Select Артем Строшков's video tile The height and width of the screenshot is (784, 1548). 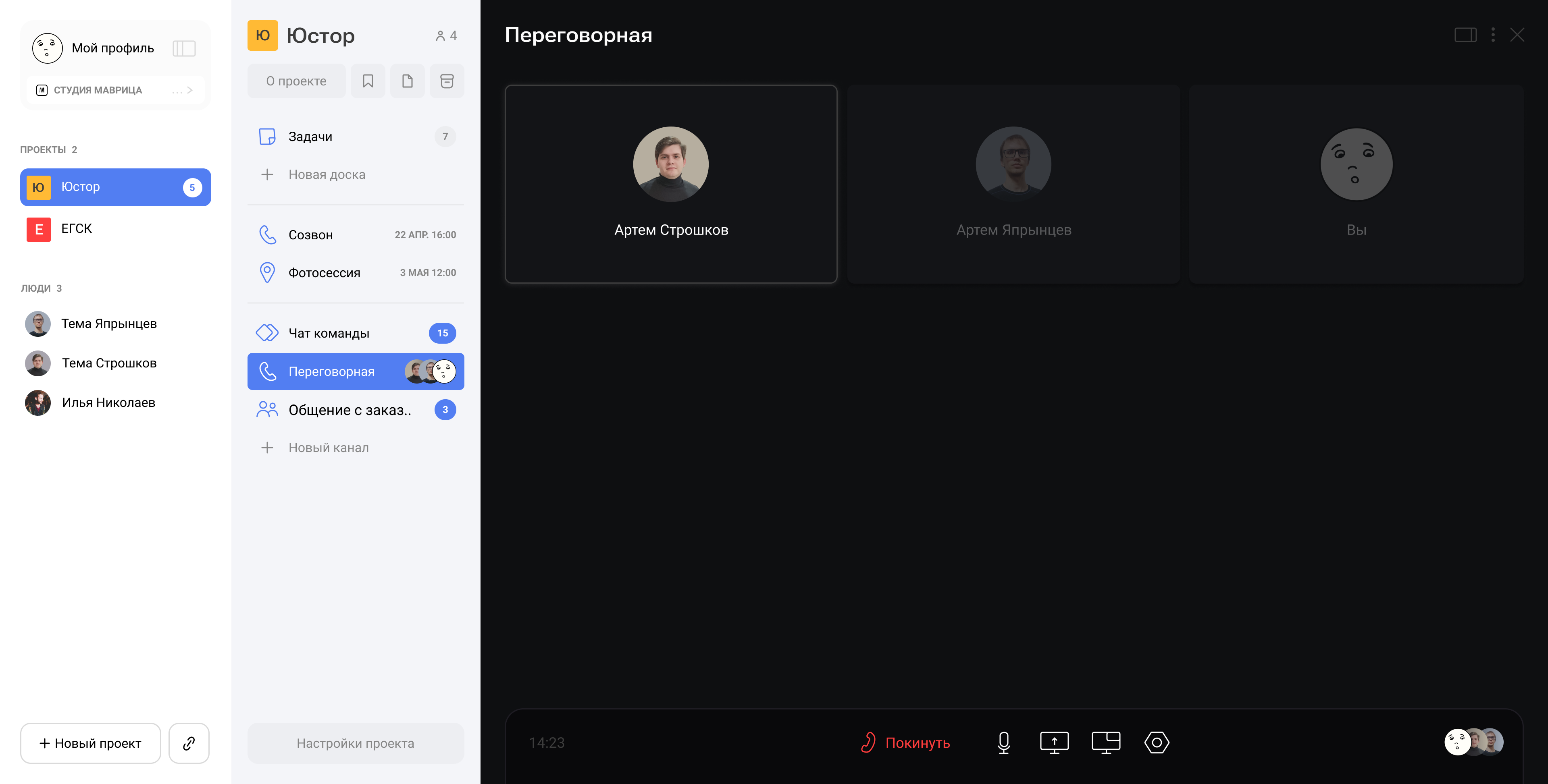pyautogui.click(x=671, y=185)
